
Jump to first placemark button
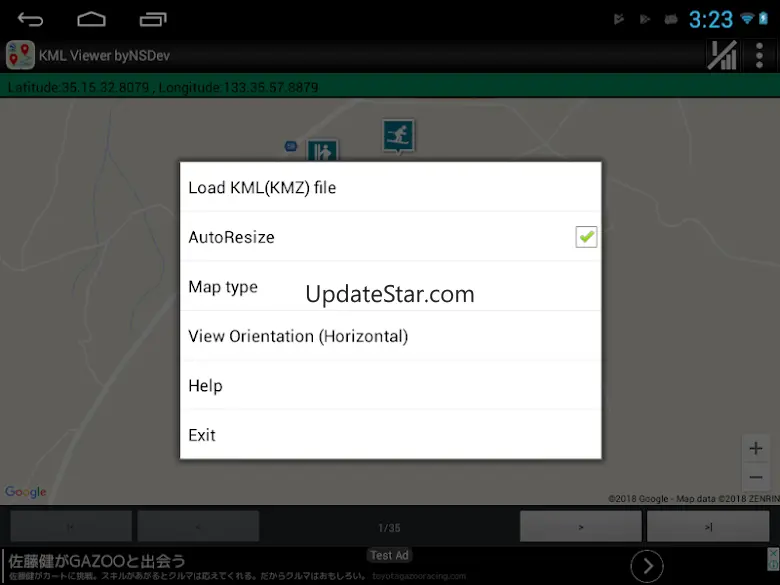coord(71,526)
